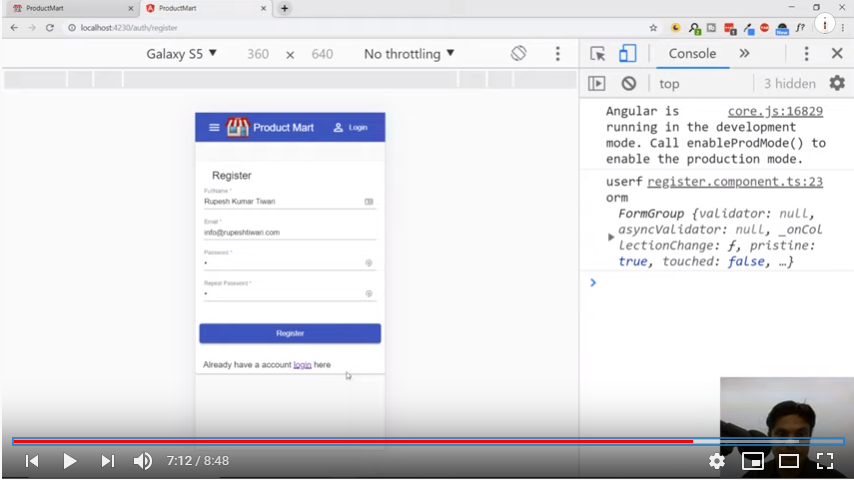
Task: Expand the FormGroup object in console
Action: [x=612, y=237]
